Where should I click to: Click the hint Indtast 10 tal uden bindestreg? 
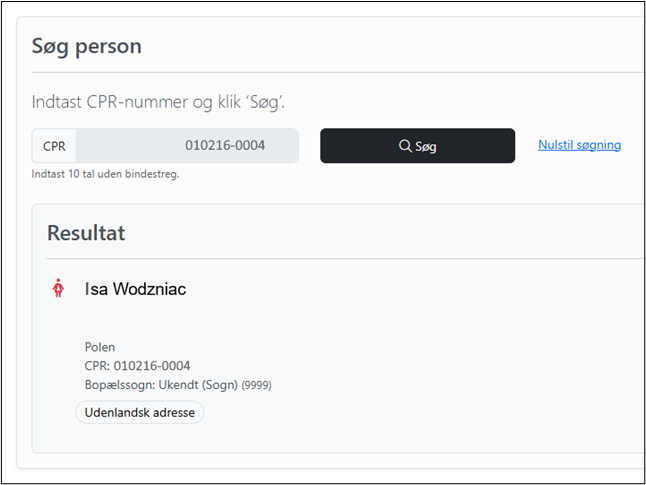[105, 174]
